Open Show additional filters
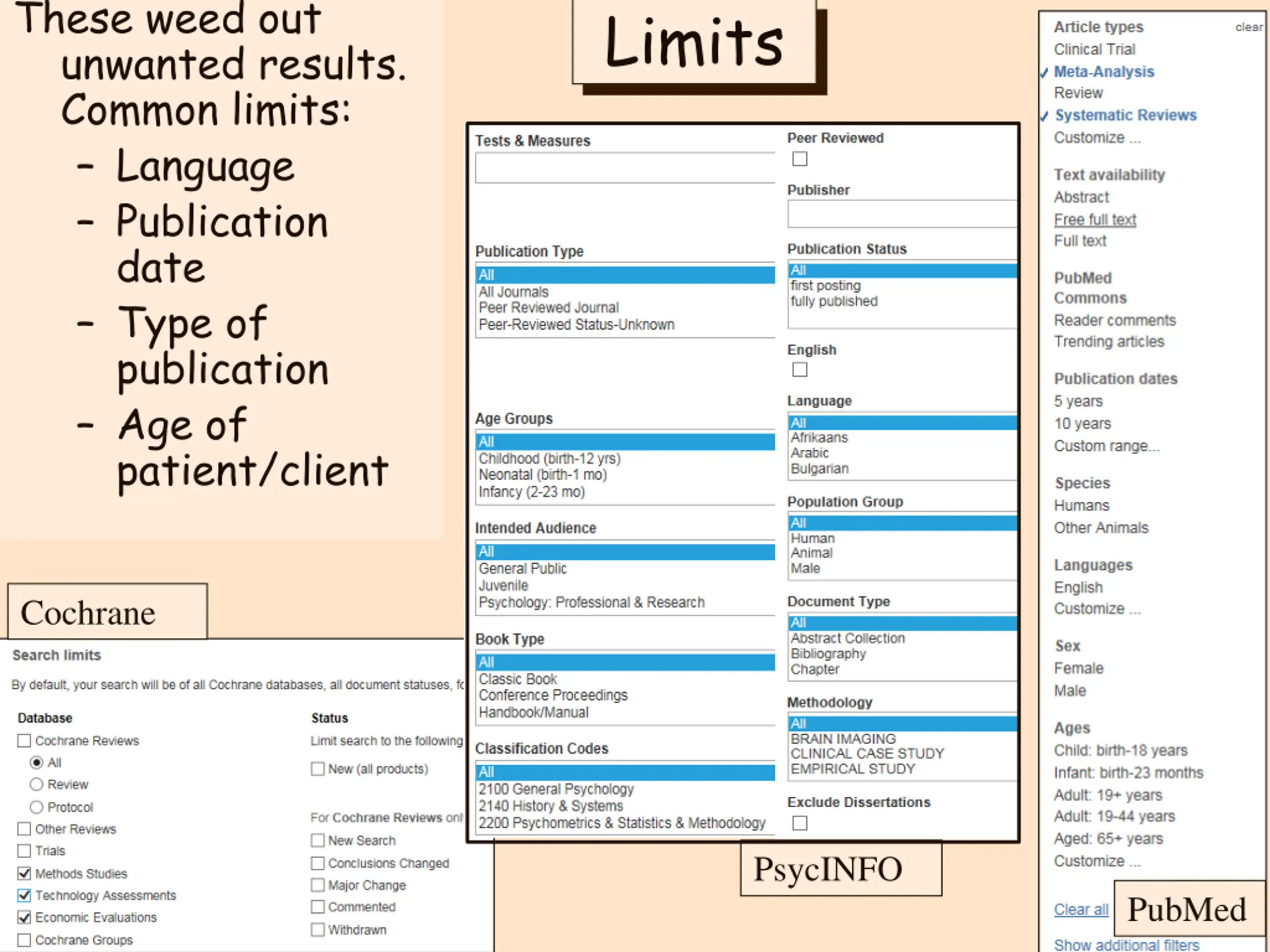 [x=1126, y=945]
